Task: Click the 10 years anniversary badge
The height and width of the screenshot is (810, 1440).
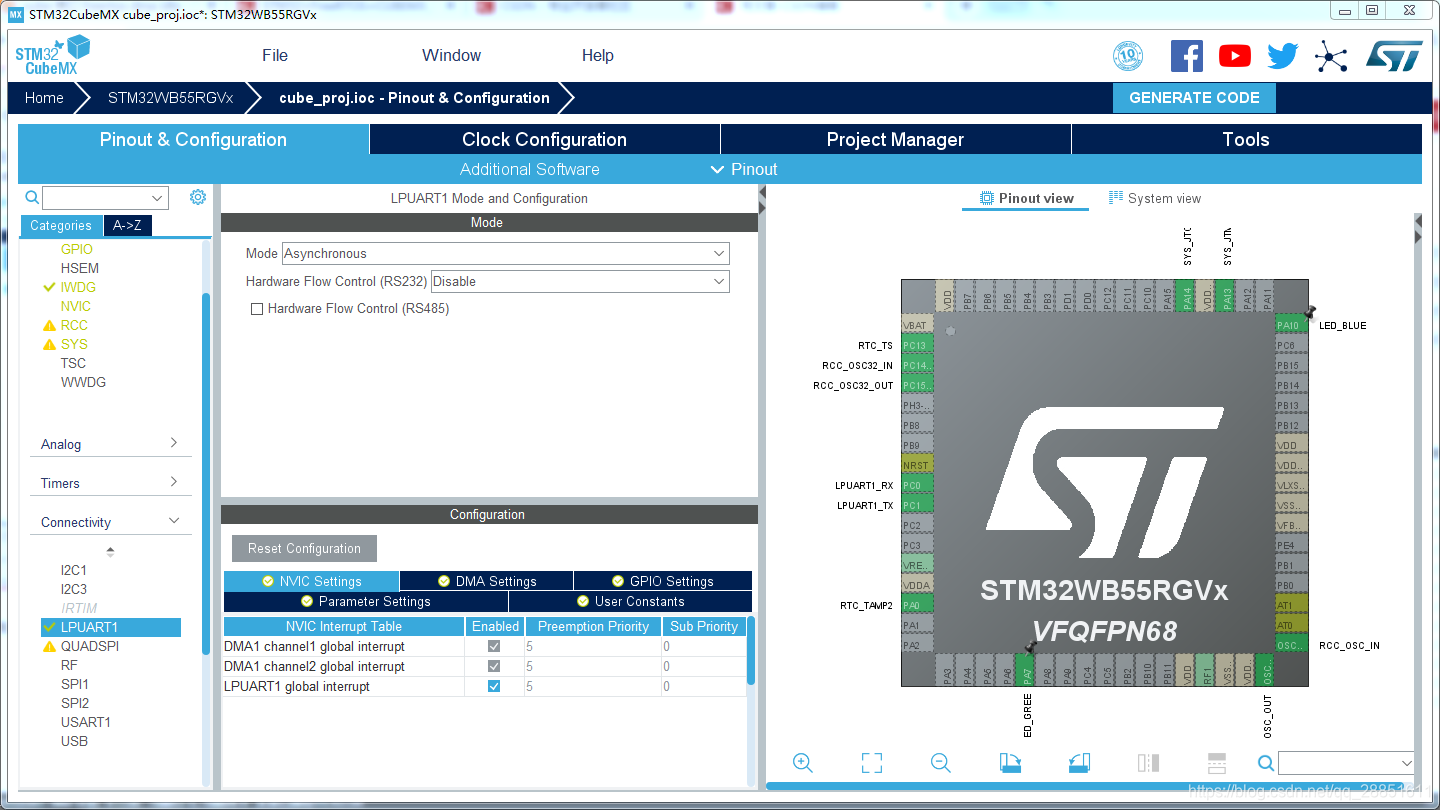Action: (x=1128, y=56)
